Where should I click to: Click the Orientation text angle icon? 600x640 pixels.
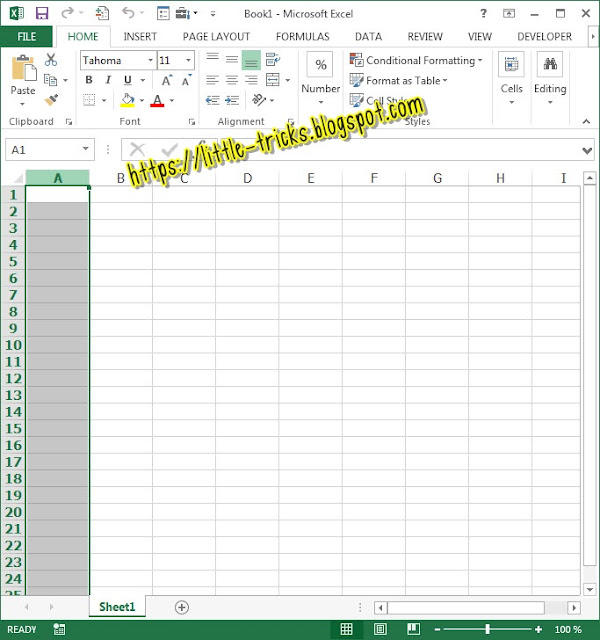point(259,100)
